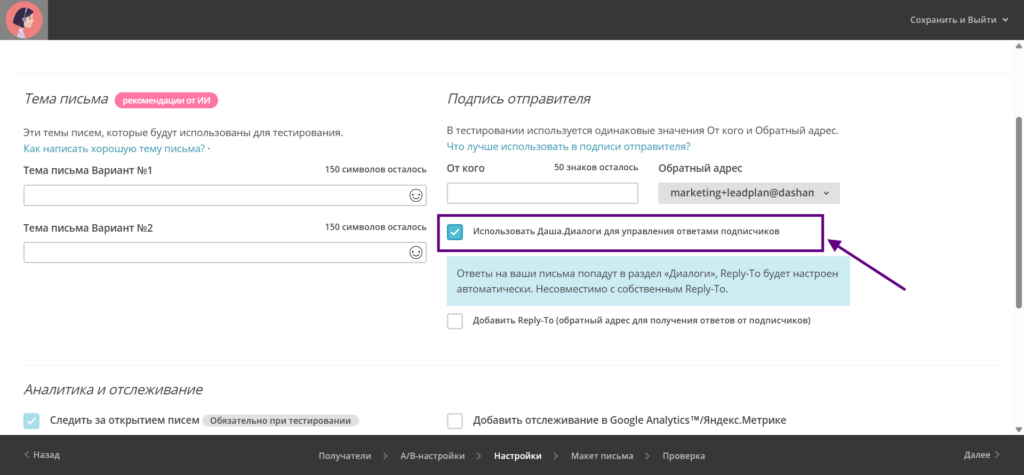Go to the 'Проверка' step
This screenshot has width=1024, height=475.
pyautogui.click(x=684, y=455)
